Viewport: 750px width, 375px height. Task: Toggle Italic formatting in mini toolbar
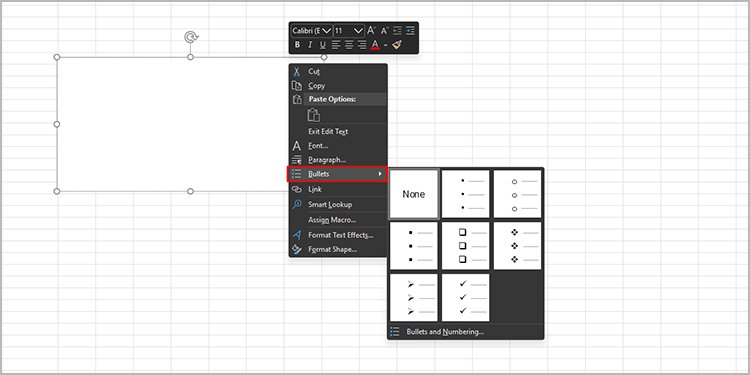[x=309, y=45]
